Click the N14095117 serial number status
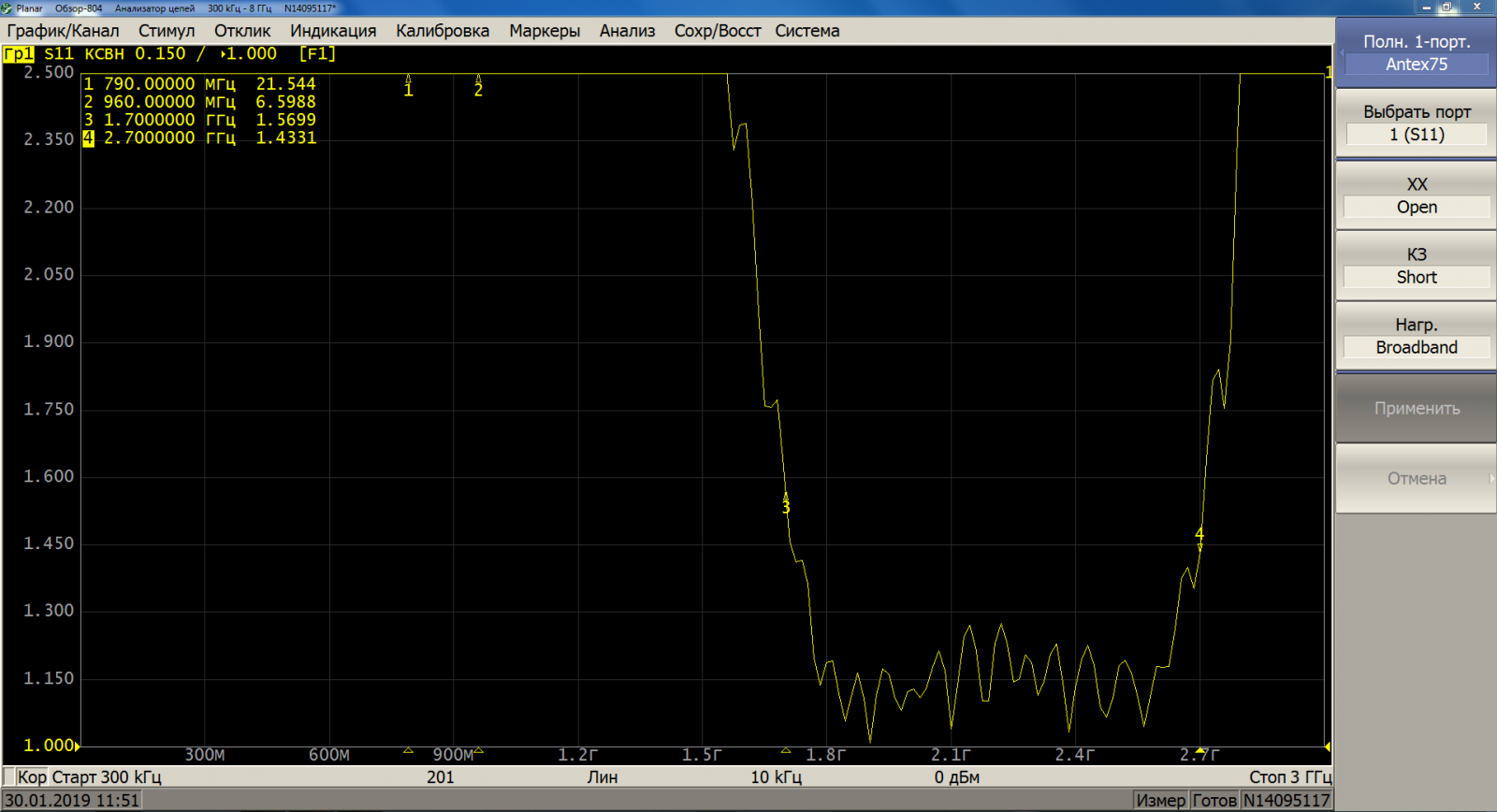The image size is (1497, 812). 1286,800
